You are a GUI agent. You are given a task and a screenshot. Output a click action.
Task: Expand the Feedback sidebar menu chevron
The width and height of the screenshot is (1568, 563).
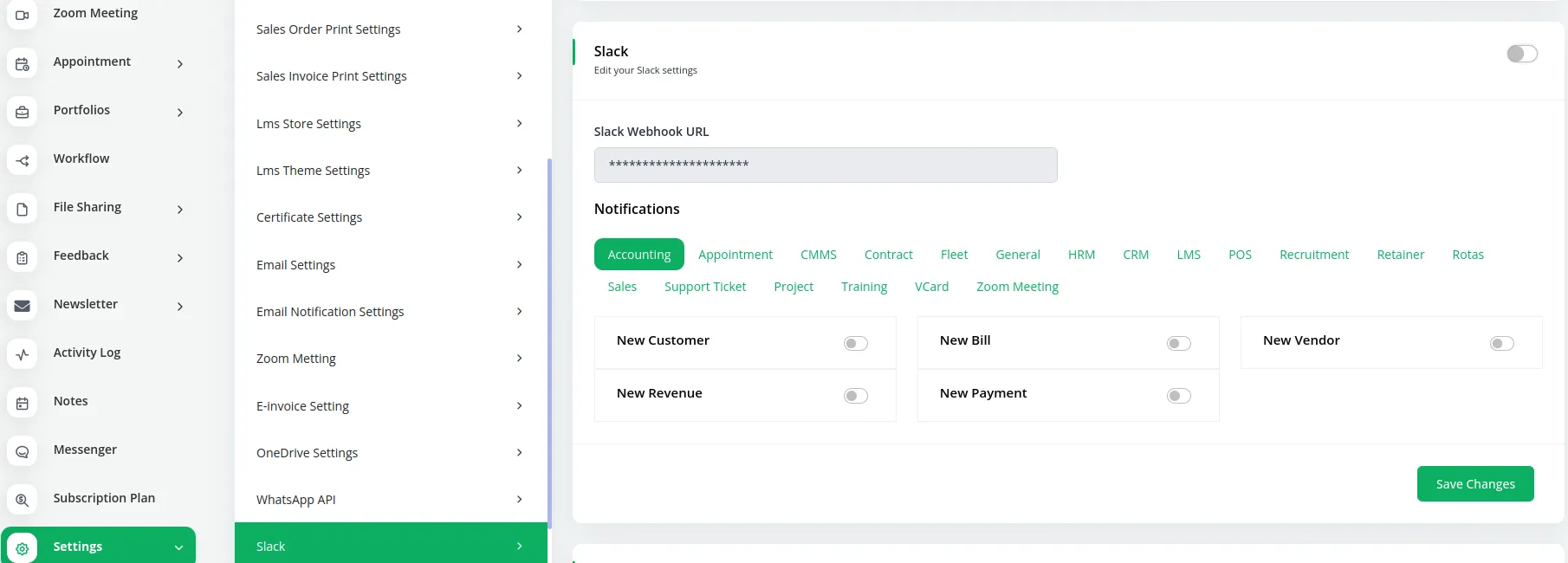click(180, 258)
